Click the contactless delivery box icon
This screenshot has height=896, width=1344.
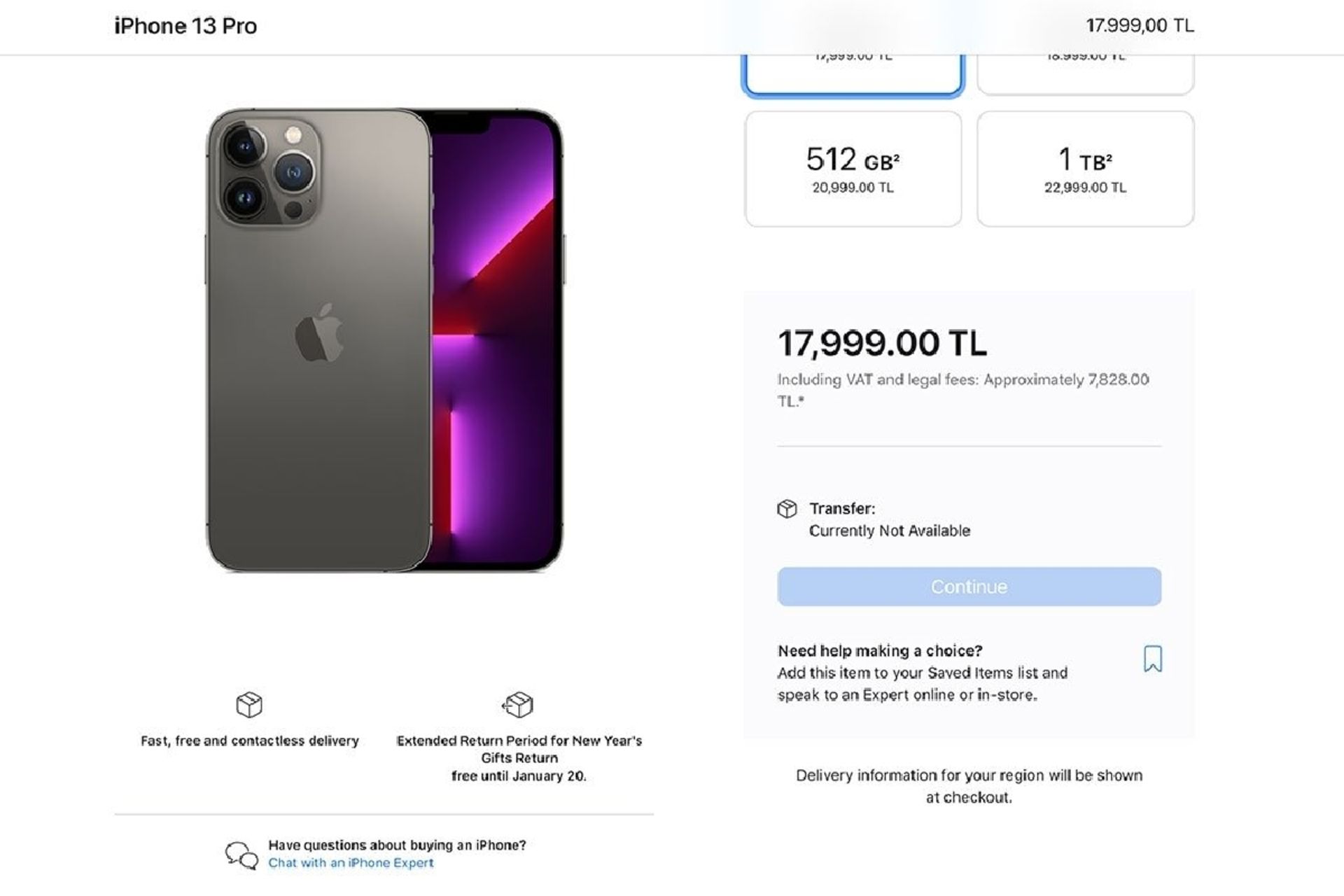click(249, 704)
